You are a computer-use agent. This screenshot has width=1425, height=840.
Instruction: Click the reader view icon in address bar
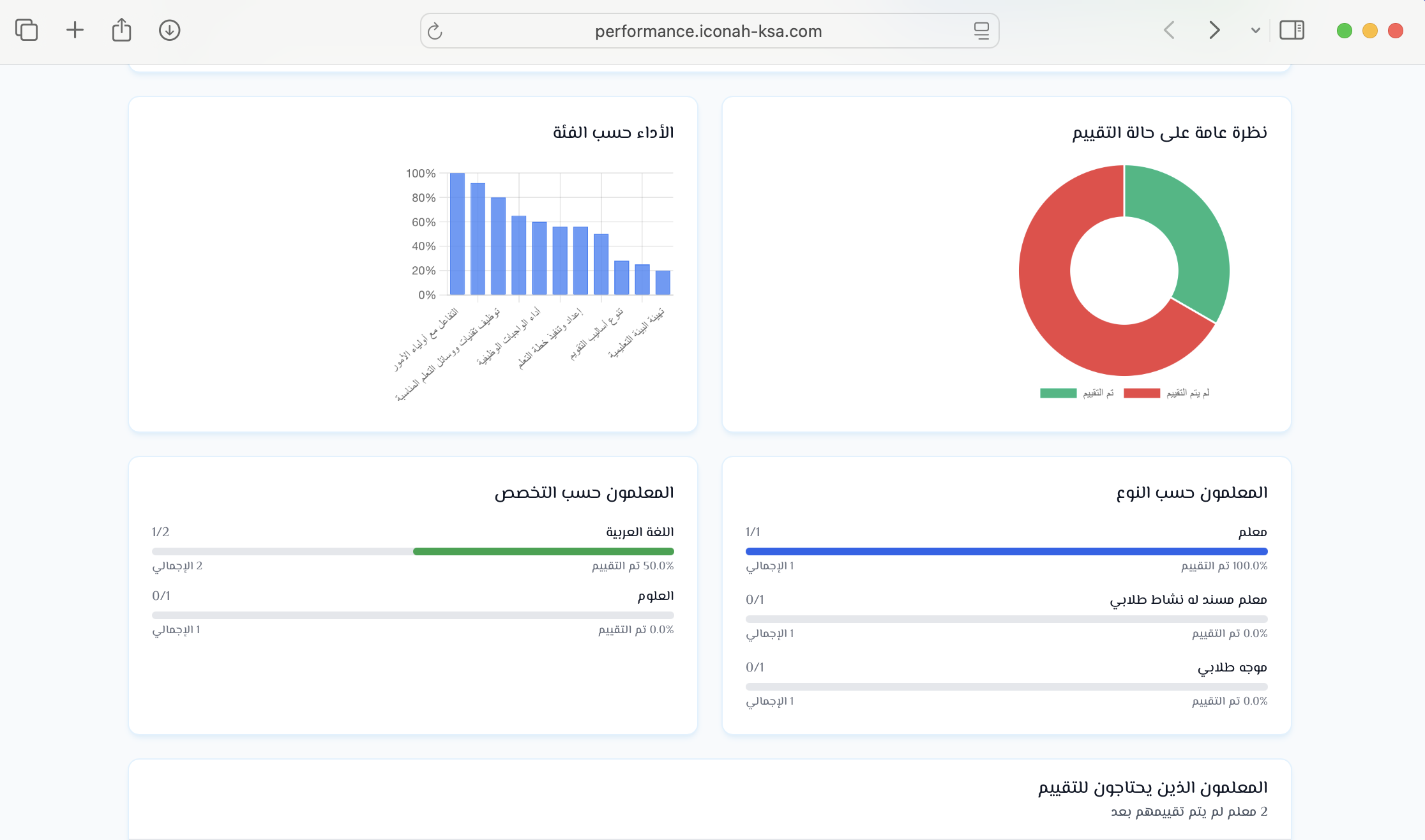click(981, 31)
